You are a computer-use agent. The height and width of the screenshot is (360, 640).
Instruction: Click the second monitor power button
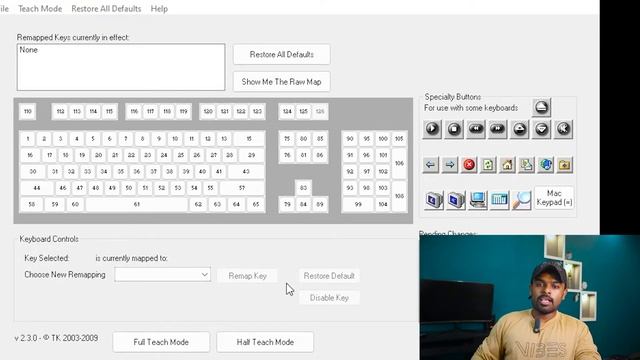[x=456, y=200]
